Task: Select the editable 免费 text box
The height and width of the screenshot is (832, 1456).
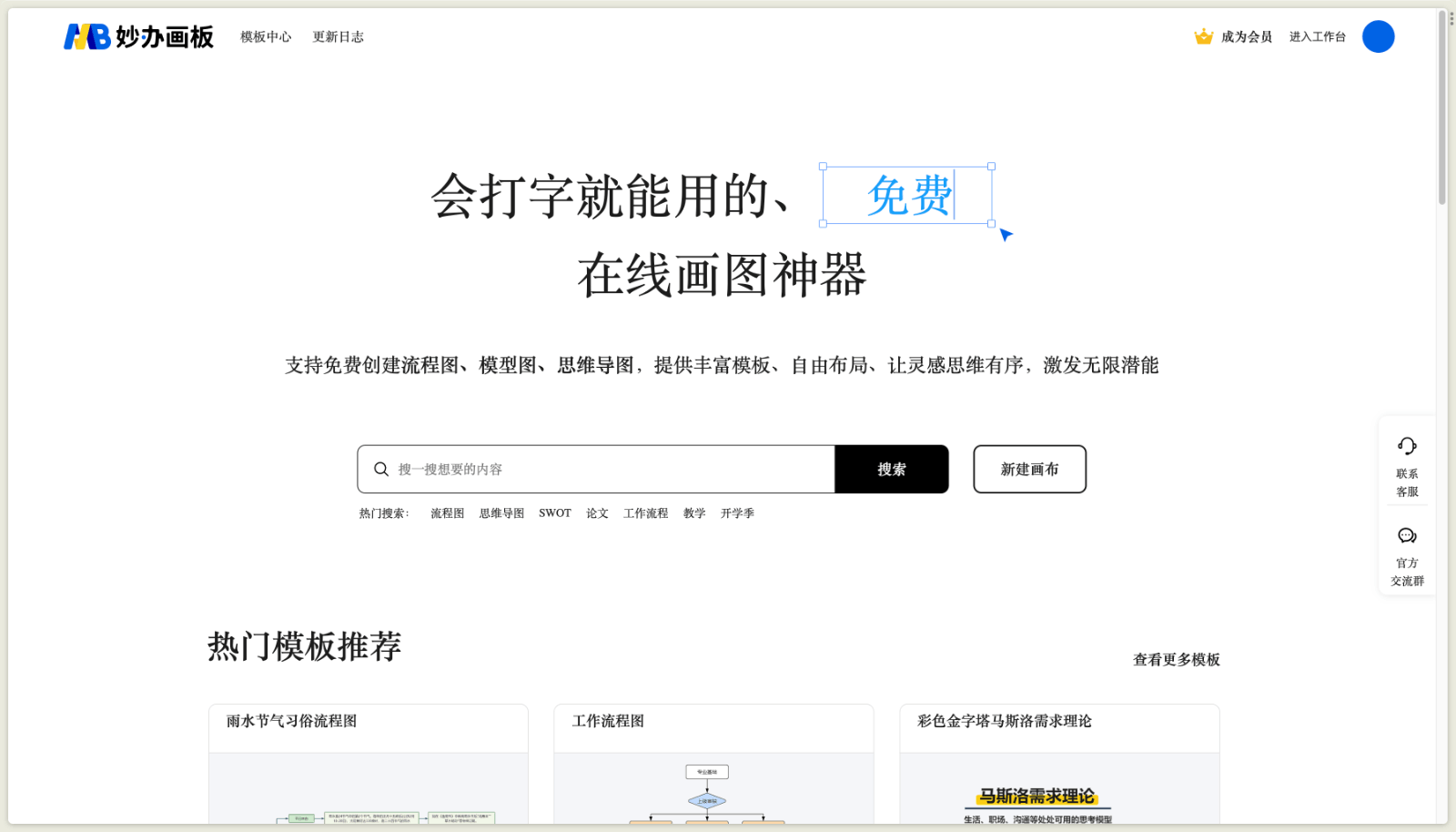Action: [907, 197]
